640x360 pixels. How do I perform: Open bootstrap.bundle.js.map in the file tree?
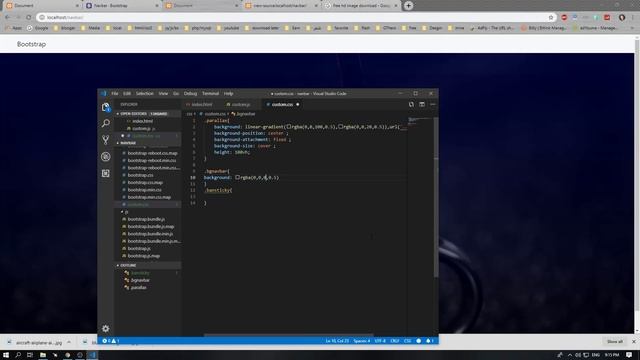click(151, 227)
